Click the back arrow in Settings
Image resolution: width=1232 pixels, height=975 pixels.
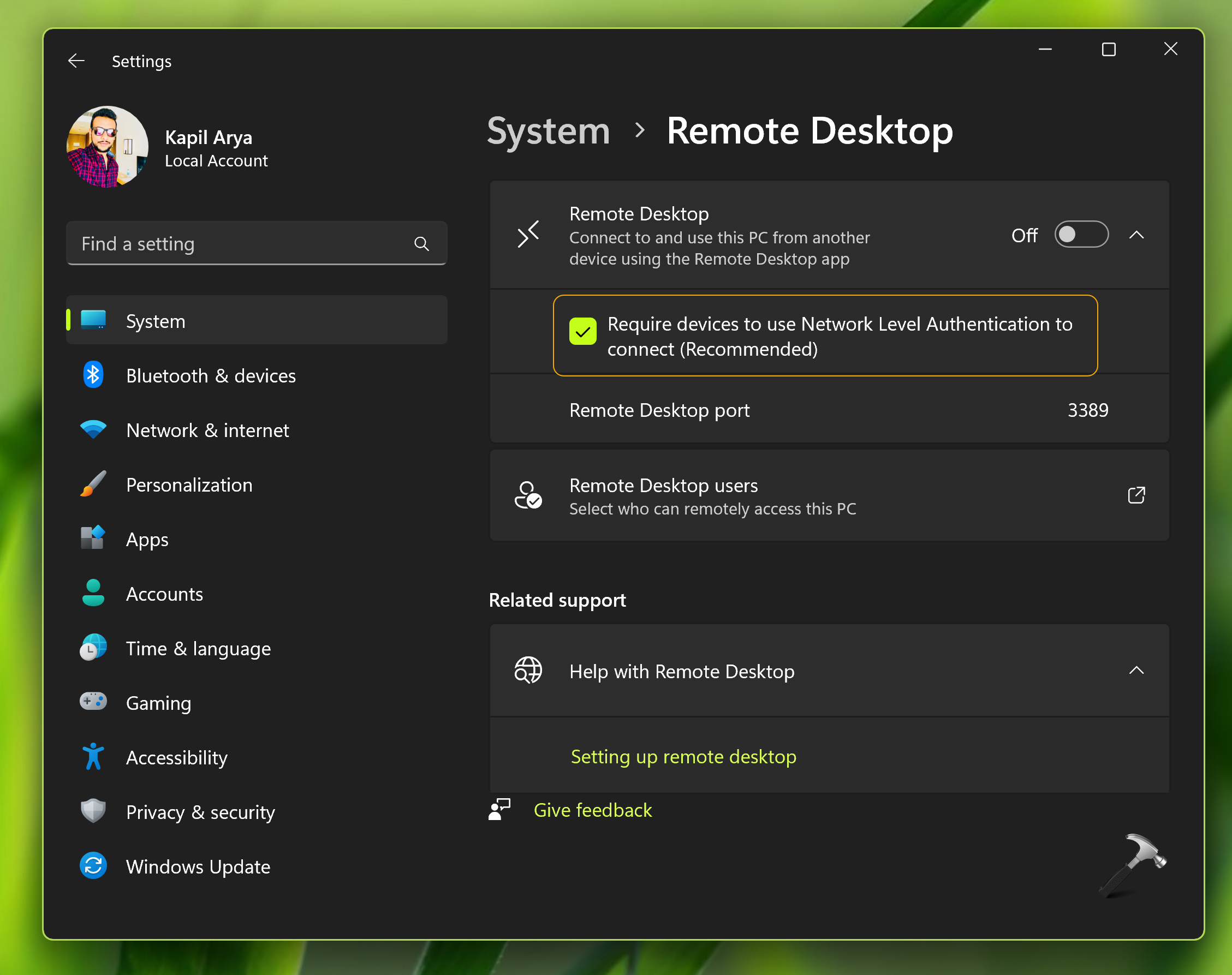(76, 61)
